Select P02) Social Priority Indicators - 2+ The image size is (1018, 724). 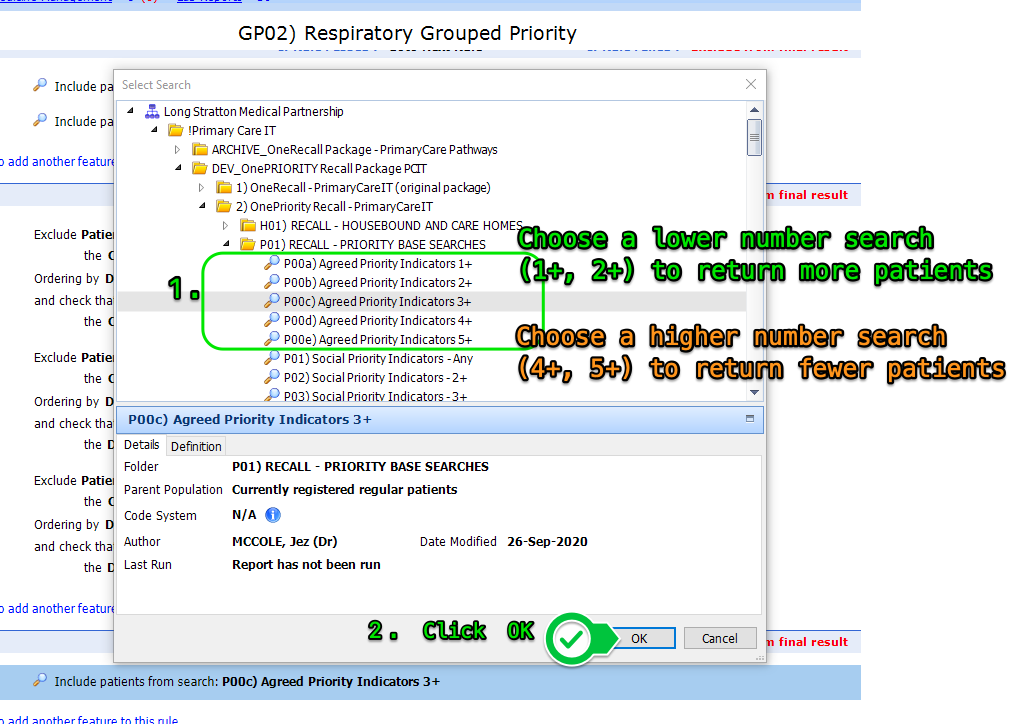[x=375, y=377]
